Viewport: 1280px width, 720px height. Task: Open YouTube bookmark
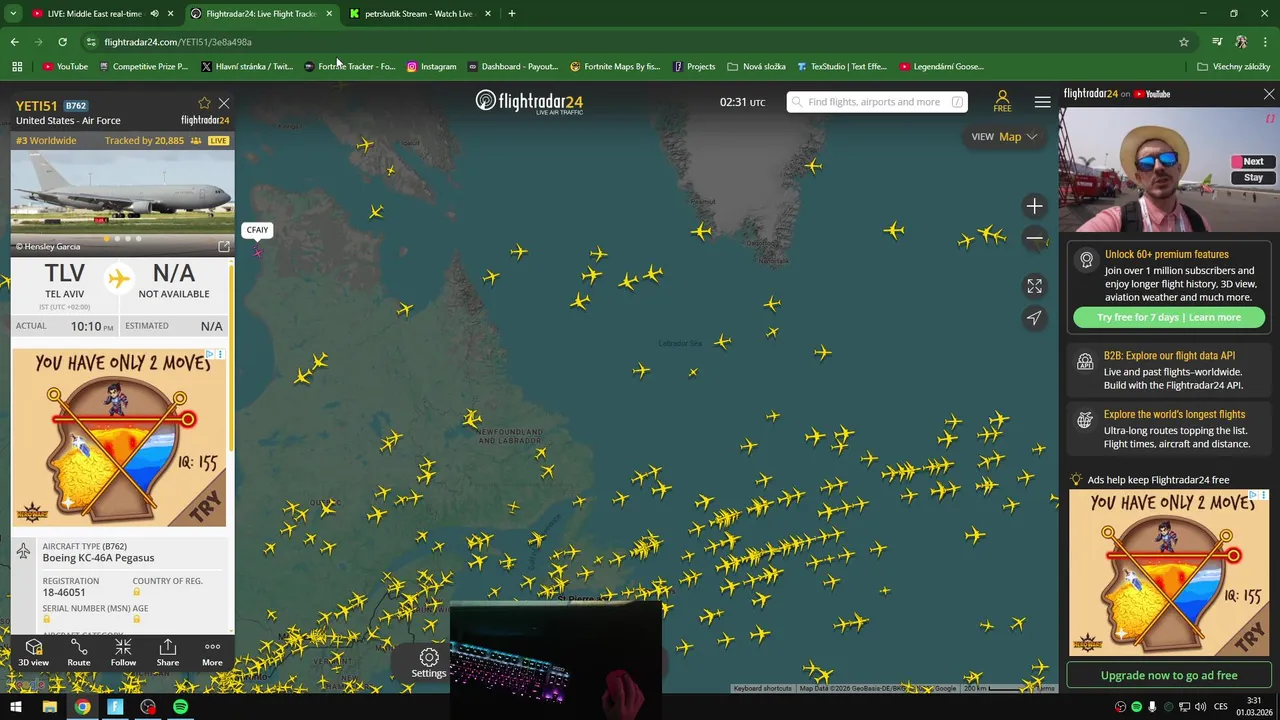coord(65,67)
